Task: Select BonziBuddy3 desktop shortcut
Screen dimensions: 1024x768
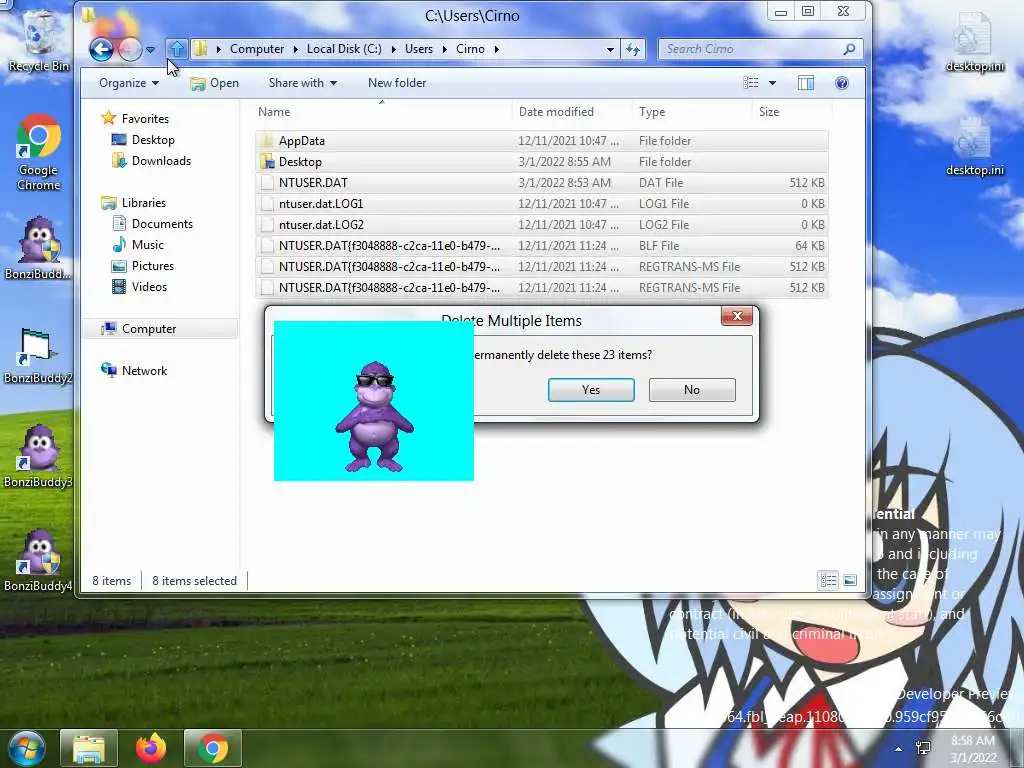Action: (38, 457)
